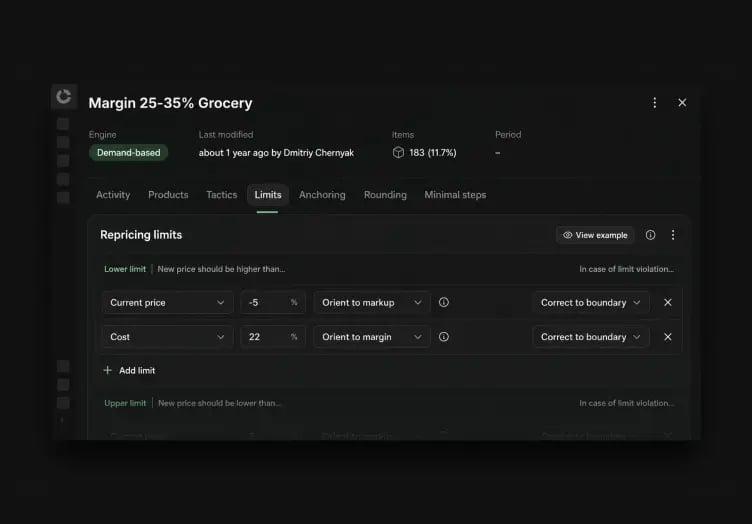
Task: Click 'about 1 year ago by Dmitriy Chernyak'
Action: coord(276,152)
